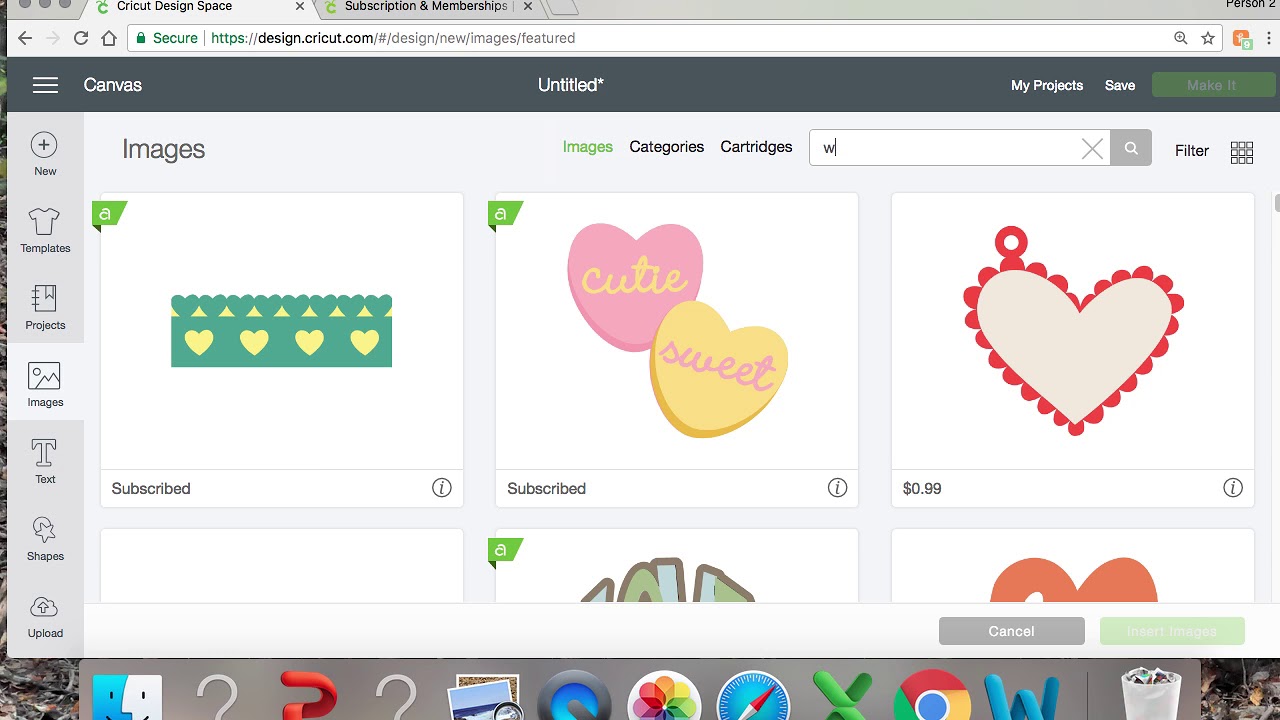
Task: Select the teal heart border image
Action: (281, 331)
